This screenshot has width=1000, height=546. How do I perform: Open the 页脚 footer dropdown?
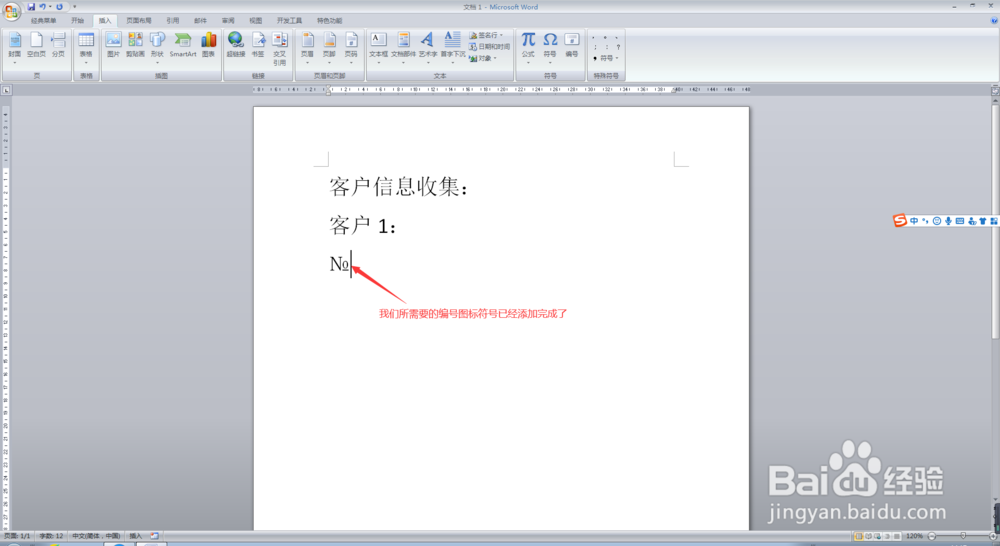329,47
